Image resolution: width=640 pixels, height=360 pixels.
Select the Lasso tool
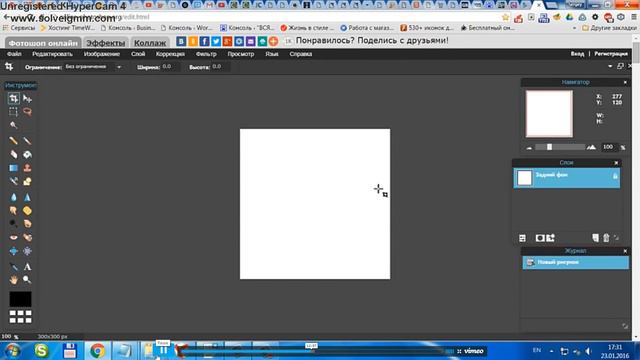pos(27,111)
